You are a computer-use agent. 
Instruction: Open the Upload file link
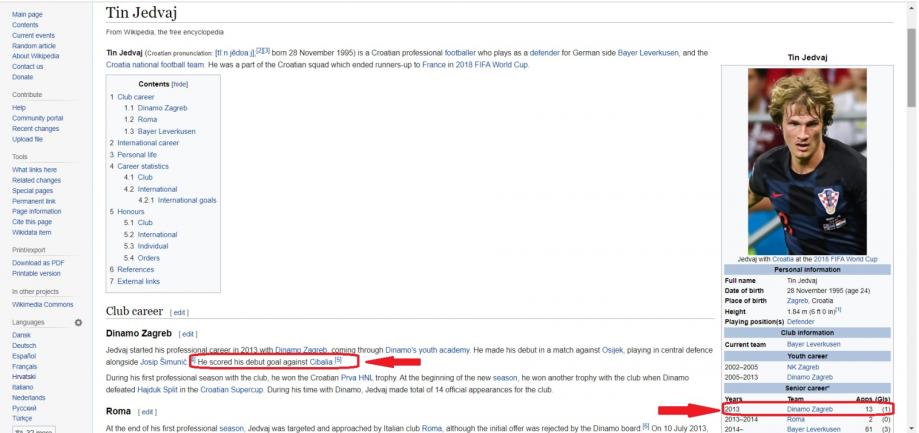tap(27, 139)
